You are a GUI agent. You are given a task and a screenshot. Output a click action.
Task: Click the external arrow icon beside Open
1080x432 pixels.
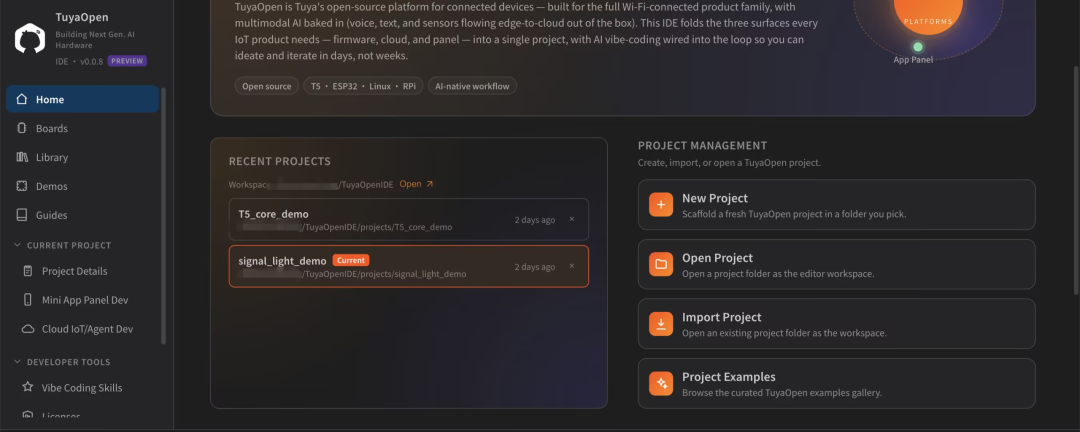(430, 184)
